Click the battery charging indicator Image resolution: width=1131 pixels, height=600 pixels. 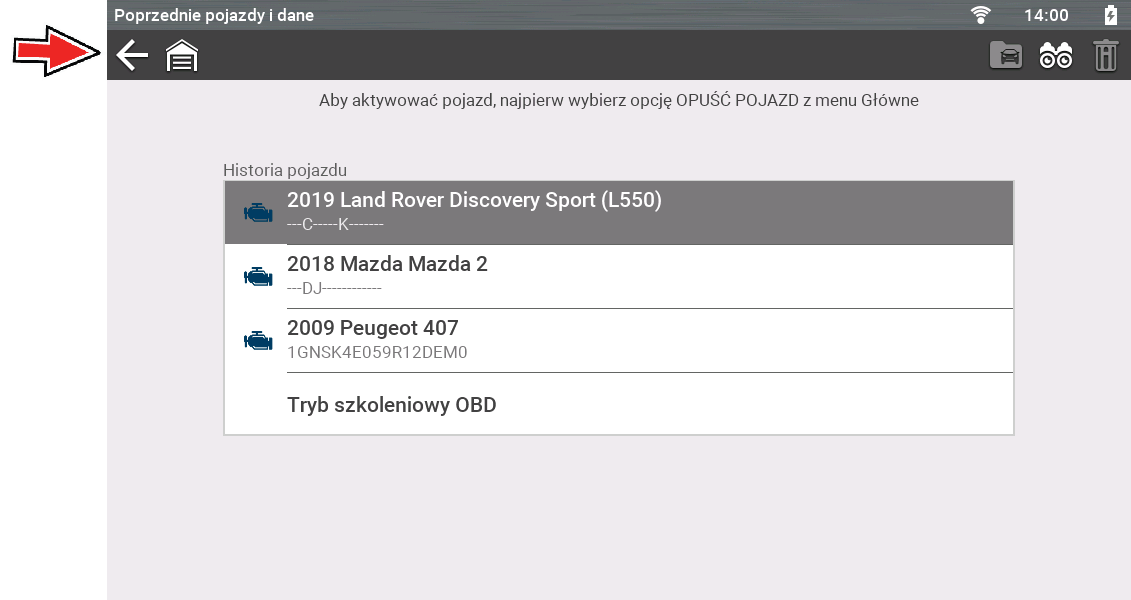pyautogui.click(x=1110, y=15)
